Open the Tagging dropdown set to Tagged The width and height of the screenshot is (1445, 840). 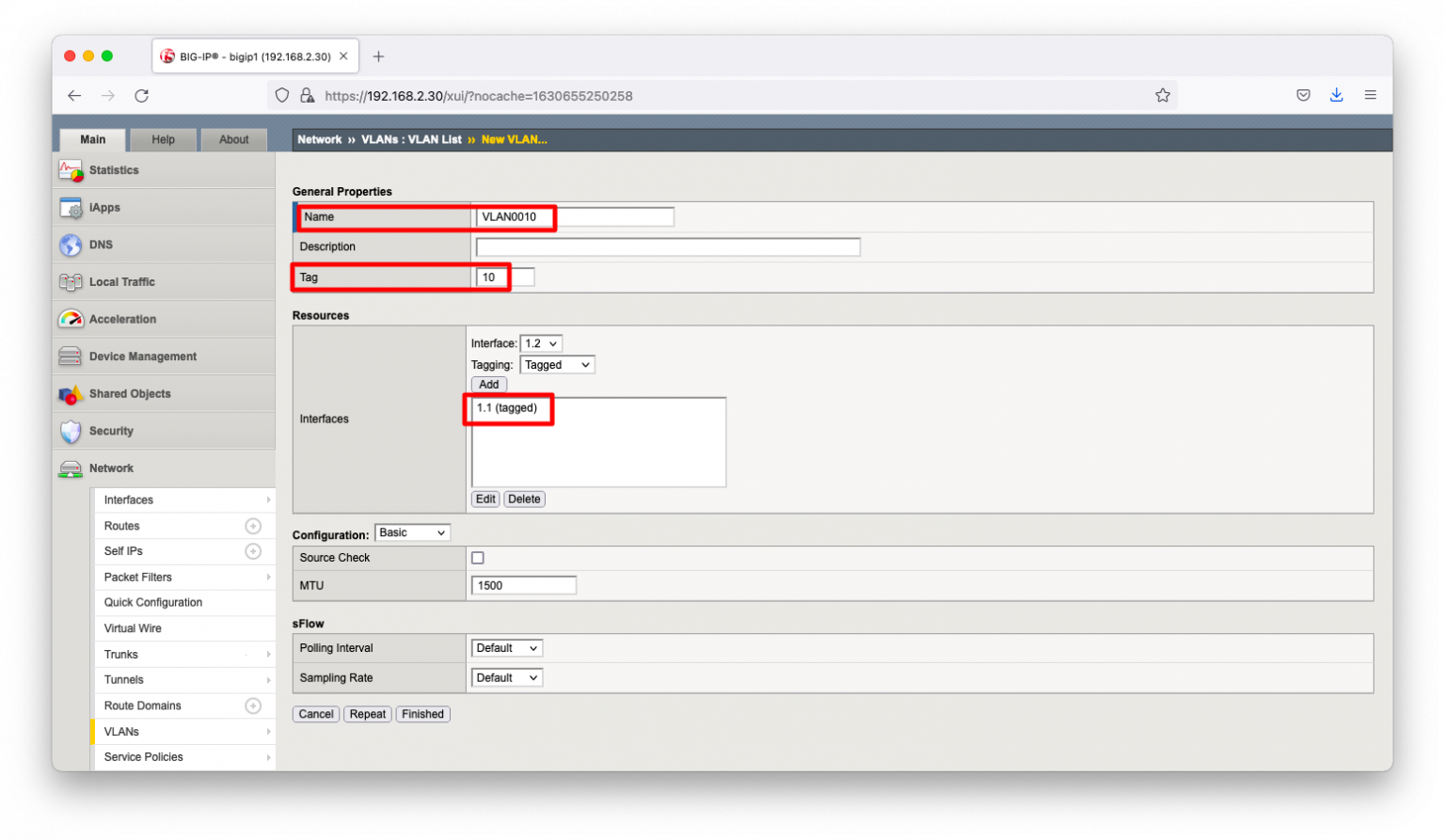[x=557, y=364]
